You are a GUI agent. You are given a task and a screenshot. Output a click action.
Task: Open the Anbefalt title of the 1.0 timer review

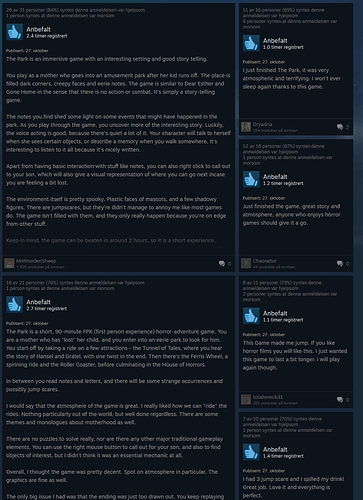(275, 41)
